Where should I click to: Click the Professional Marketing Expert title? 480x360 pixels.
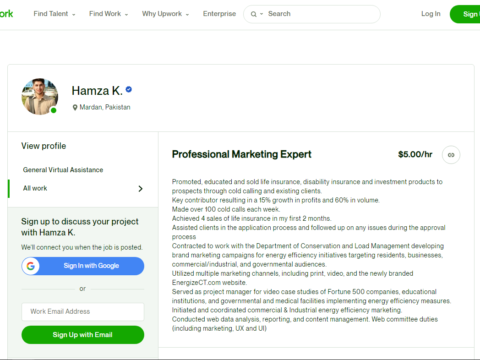(241, 154)
